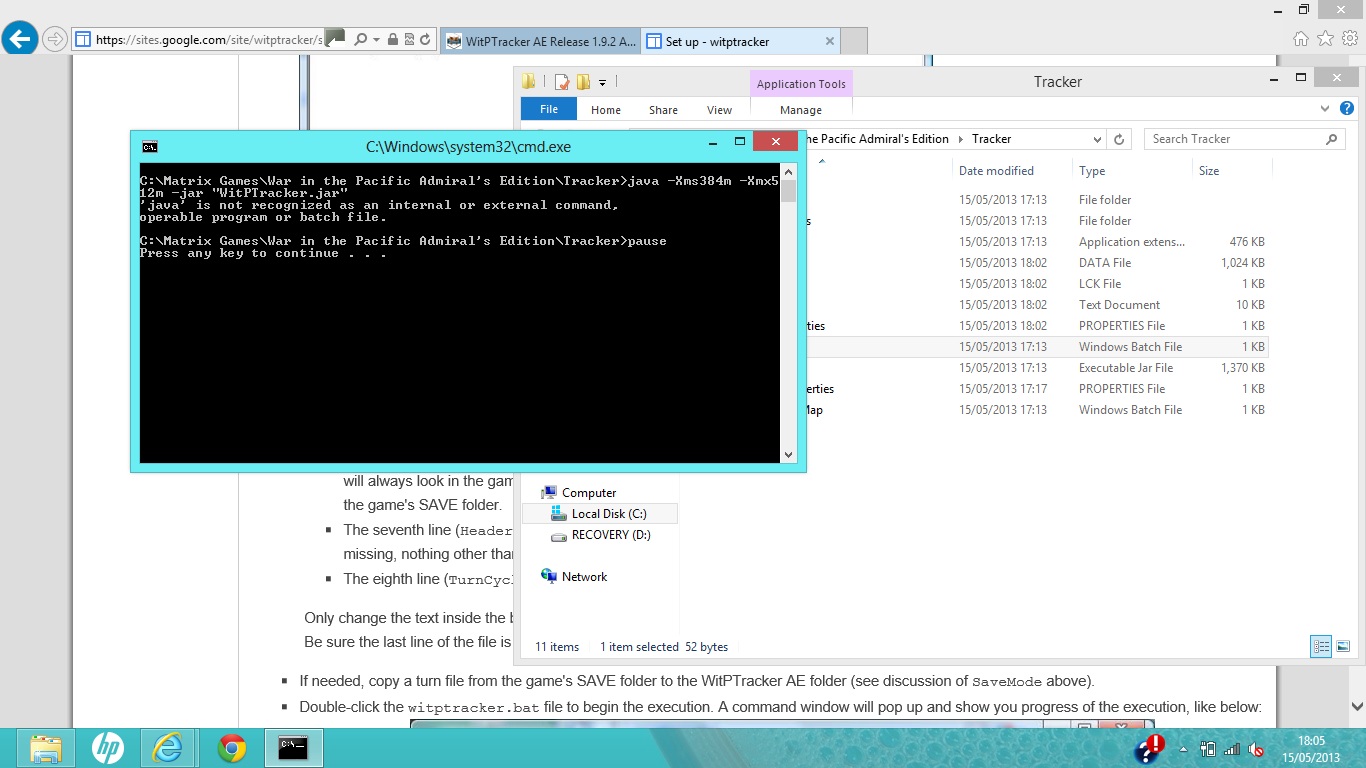
Task: Click Tracker breadcrumb in address path
Action: pyautogui.click(x=991, y=139)
